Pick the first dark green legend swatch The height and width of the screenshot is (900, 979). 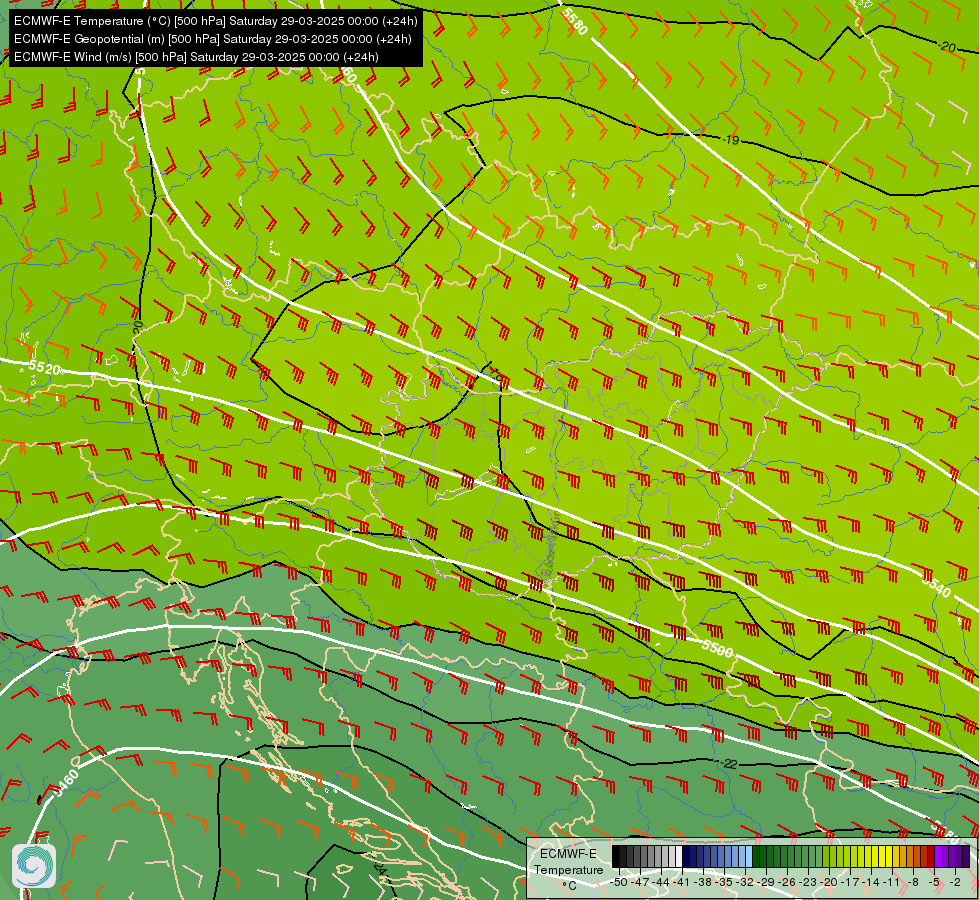(x=756, y=856)
